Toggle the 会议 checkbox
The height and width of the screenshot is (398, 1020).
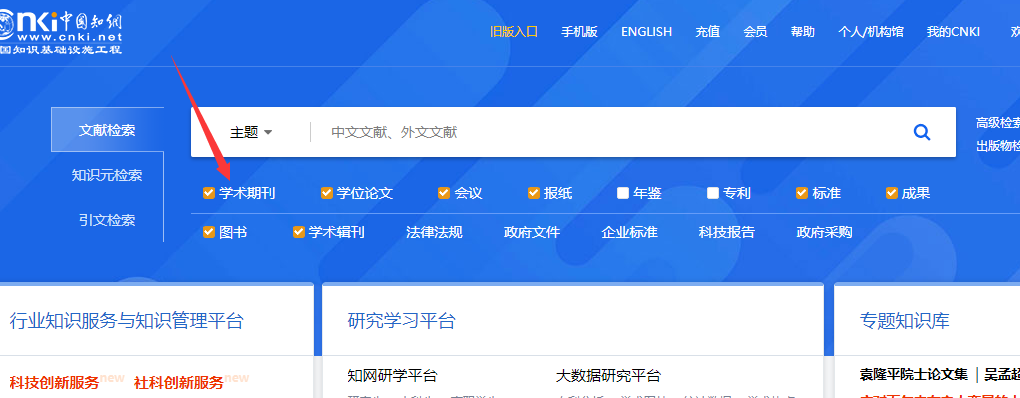point(444,192)
